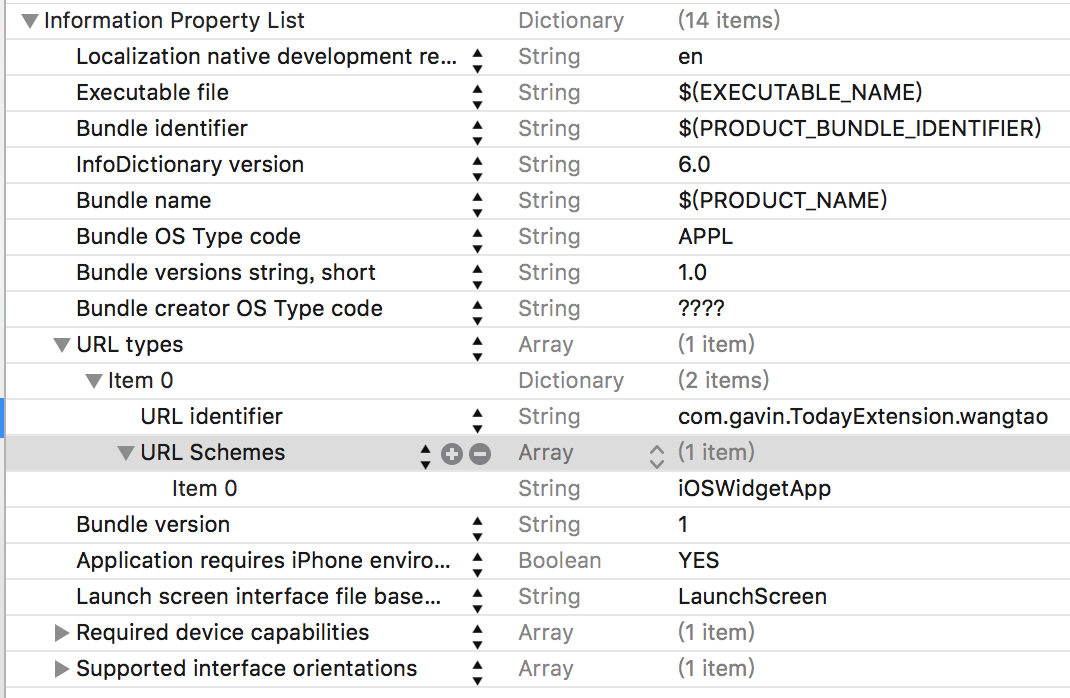1070x698 pixels.
Task: Click the YES value for iPhone environment
Action: [x=698, y=561]
